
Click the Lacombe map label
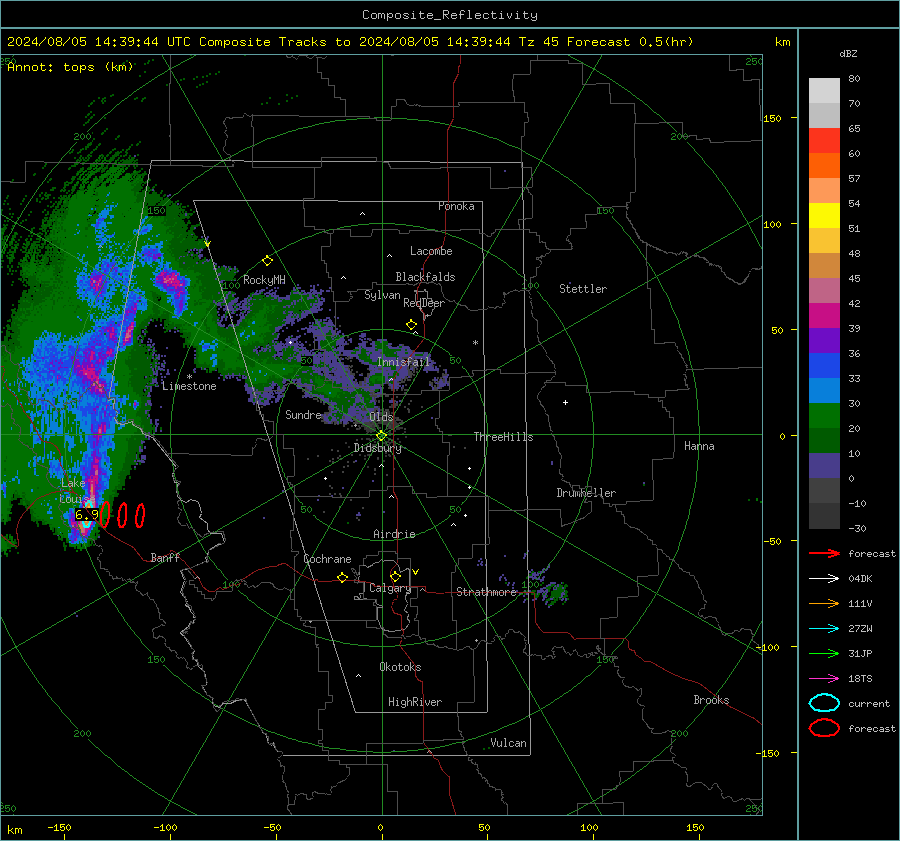click(431, 251)
